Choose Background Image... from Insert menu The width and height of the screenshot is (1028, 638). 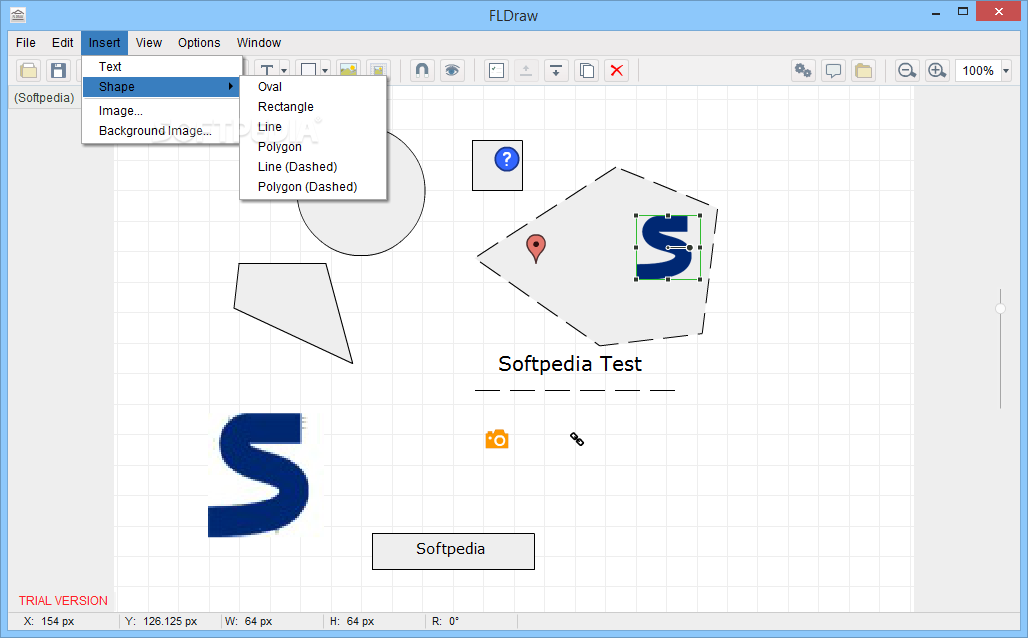162,130
